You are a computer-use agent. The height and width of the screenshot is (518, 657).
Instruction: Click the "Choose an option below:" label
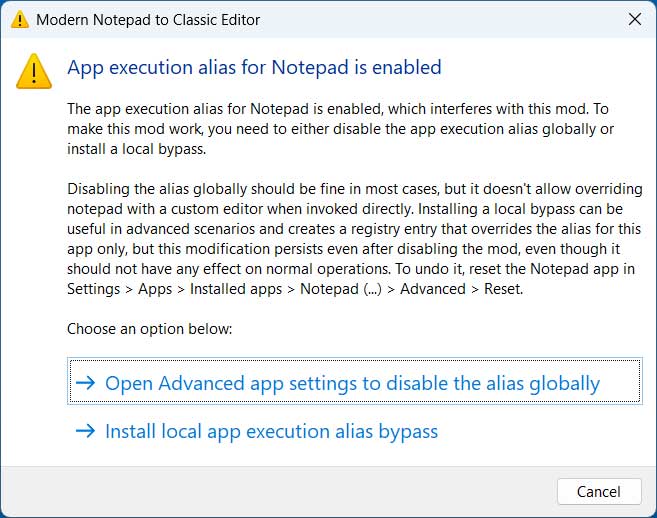coord(150,328)
